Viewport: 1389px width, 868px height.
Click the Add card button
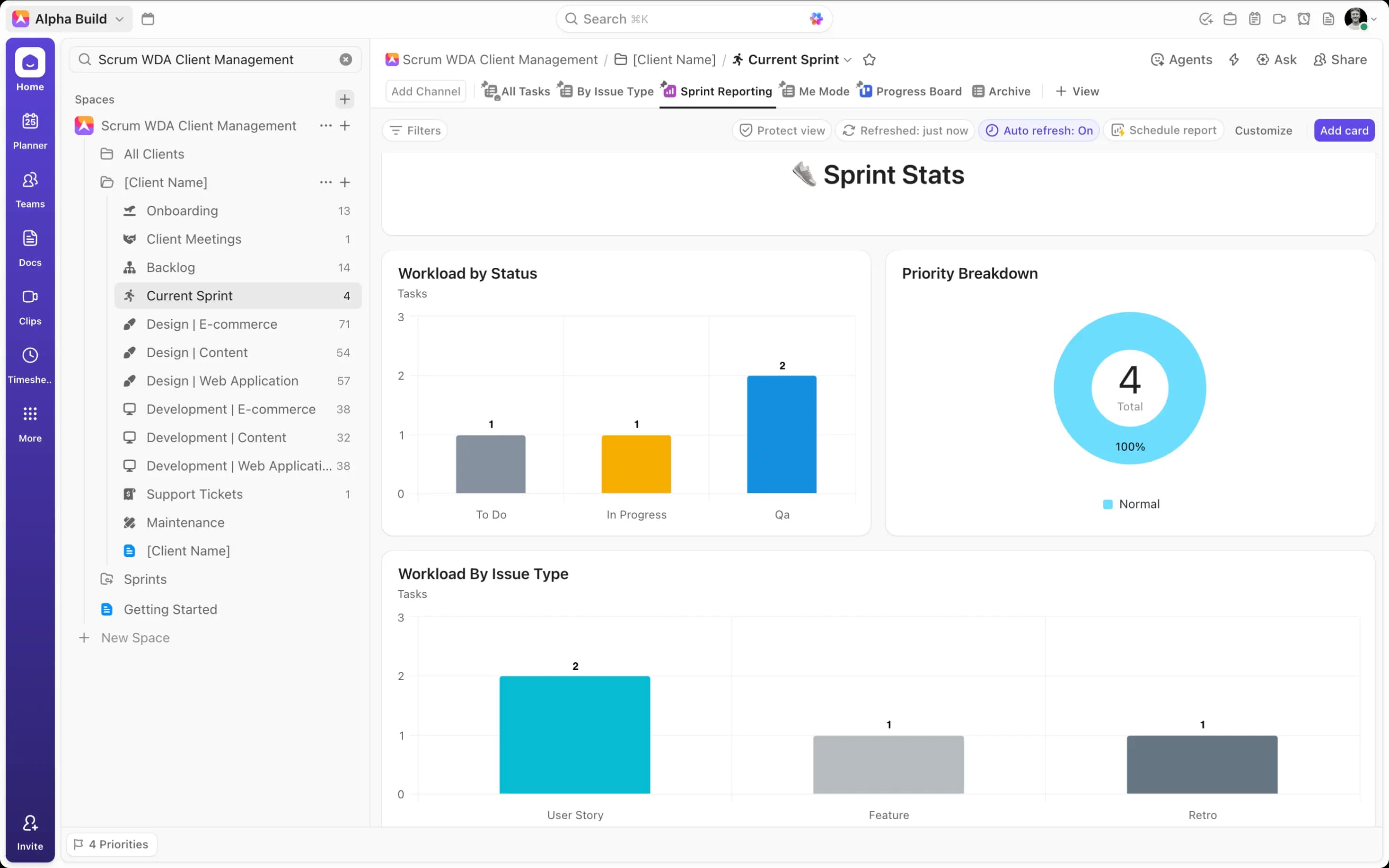coord(1344,130)
